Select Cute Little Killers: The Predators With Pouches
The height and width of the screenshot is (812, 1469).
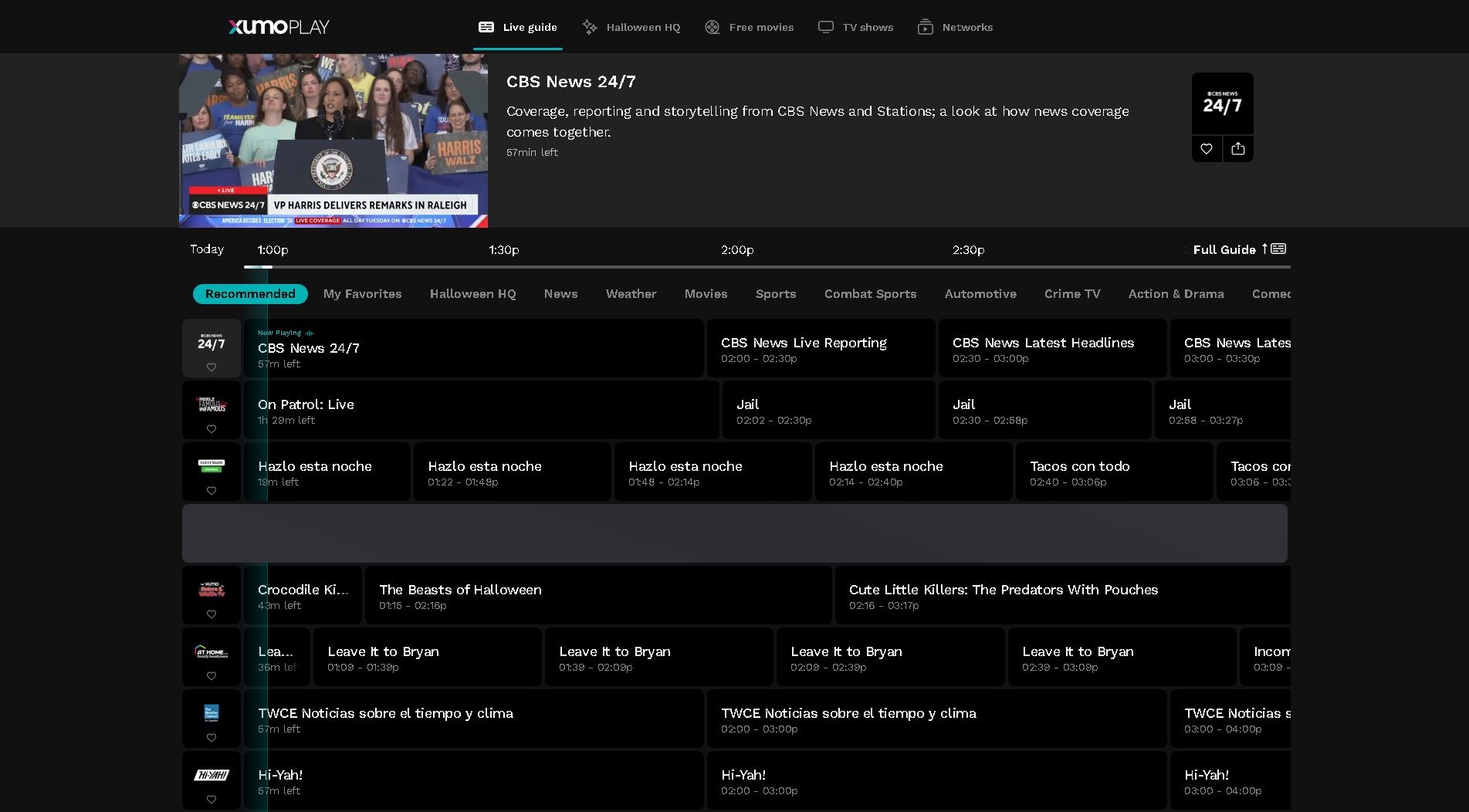1063,595
